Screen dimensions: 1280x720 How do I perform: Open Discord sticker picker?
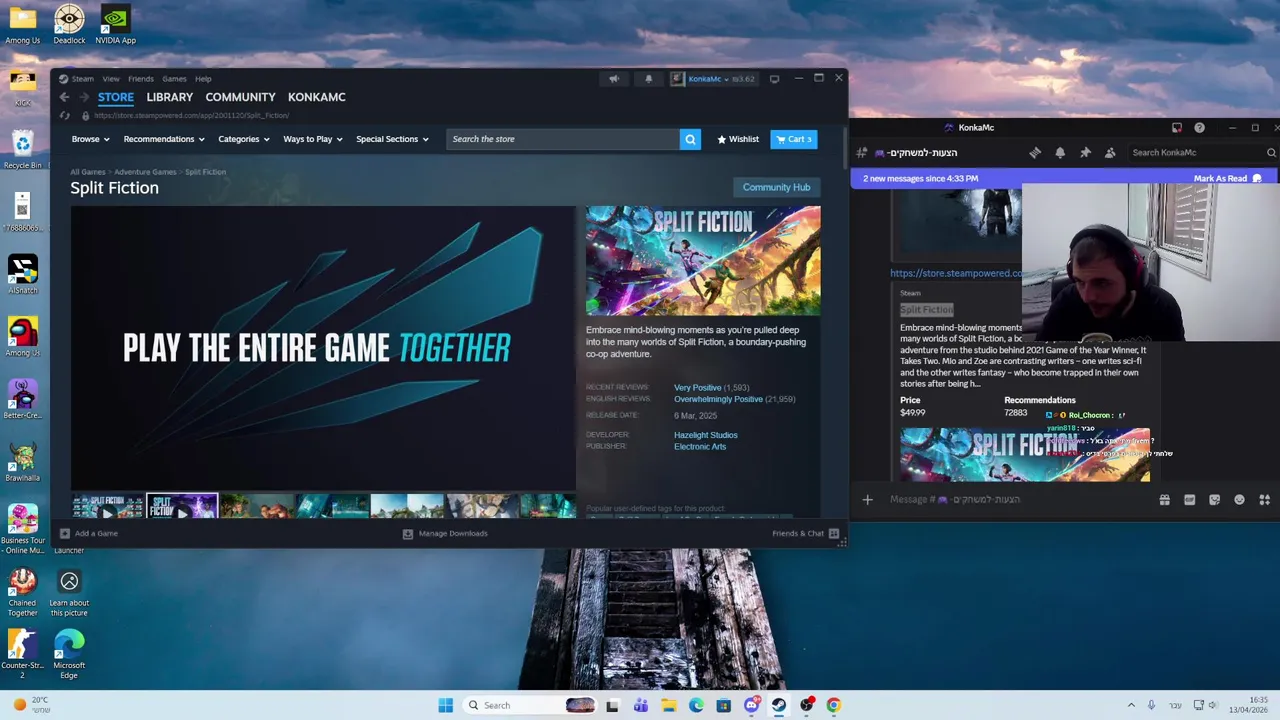1214,499
